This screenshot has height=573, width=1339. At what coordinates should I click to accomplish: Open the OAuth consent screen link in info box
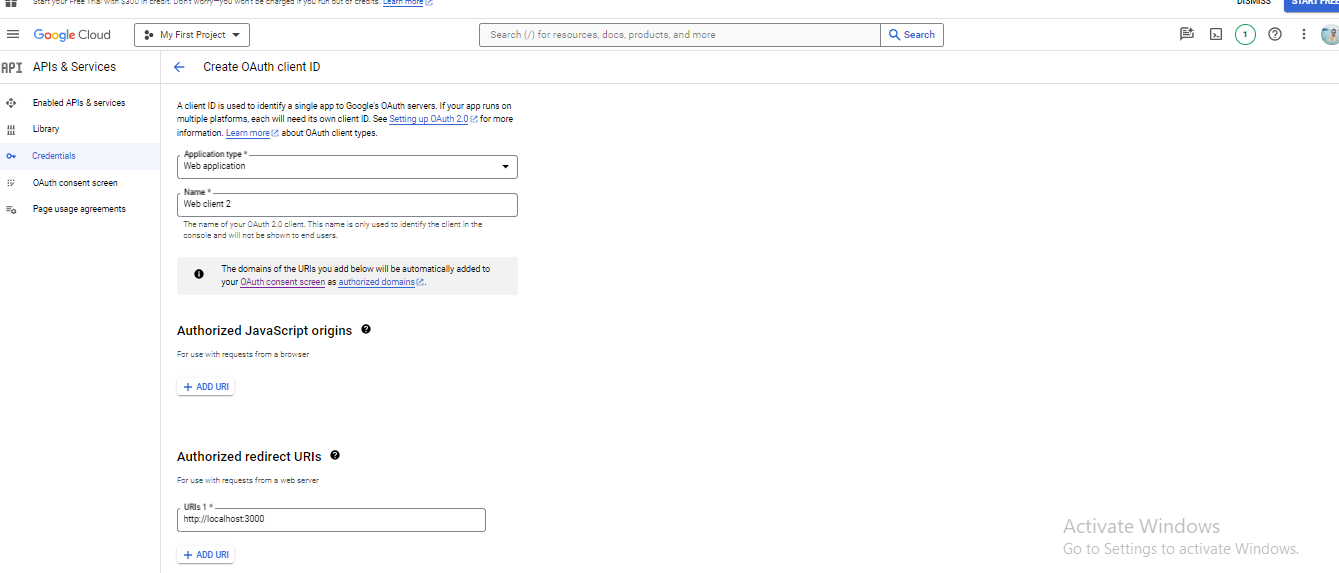tap(283, 282)
